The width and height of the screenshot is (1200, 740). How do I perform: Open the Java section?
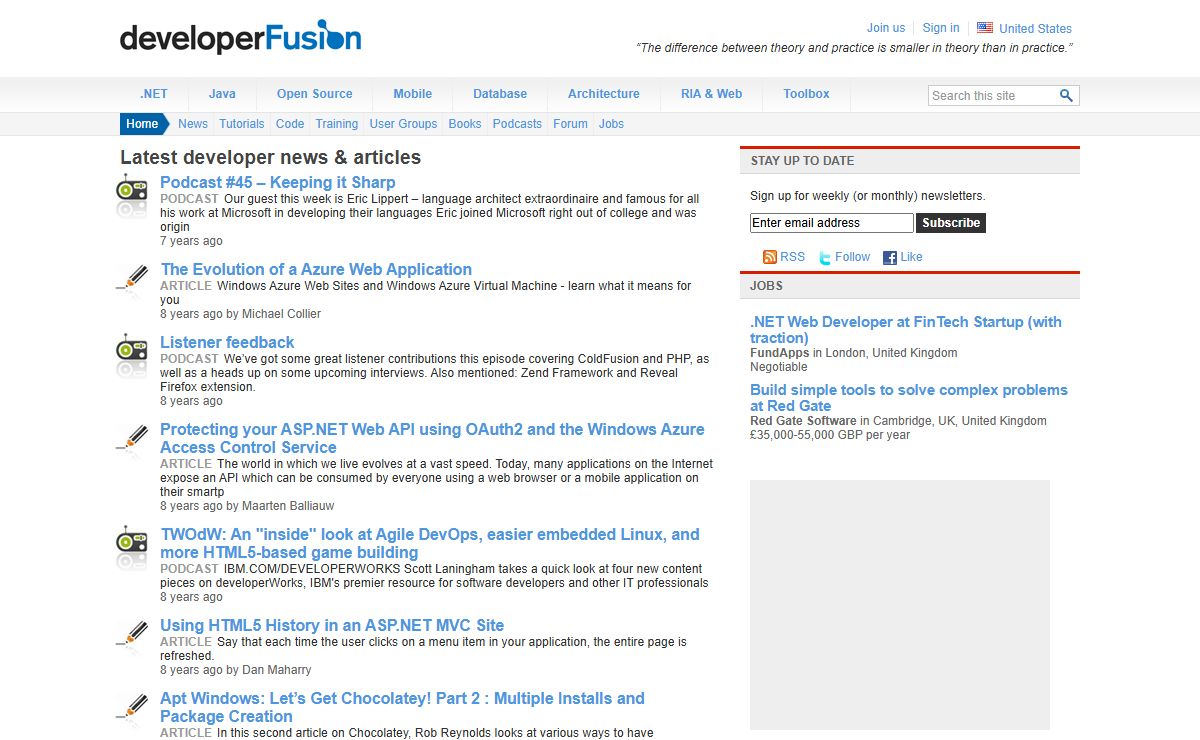(222, 94)
